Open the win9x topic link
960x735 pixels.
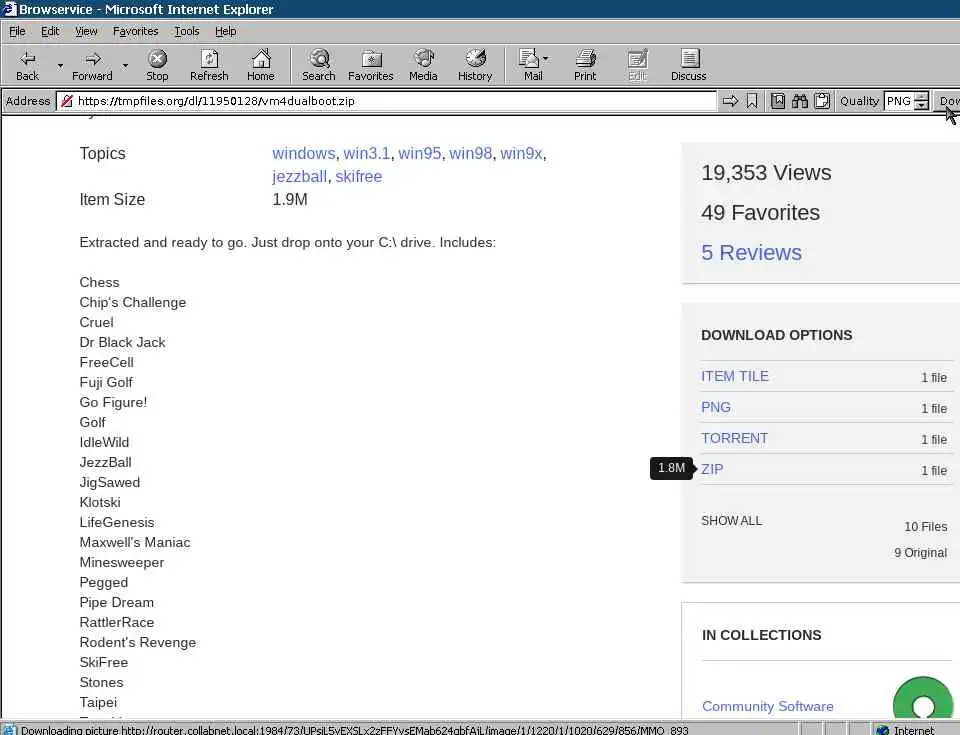(521, 153)
